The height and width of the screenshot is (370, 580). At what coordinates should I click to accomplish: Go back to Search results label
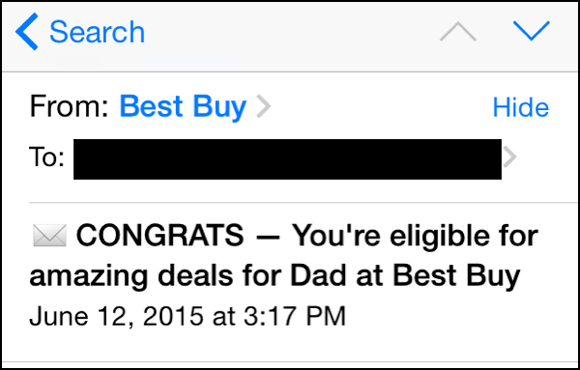(x=97, y=32)
